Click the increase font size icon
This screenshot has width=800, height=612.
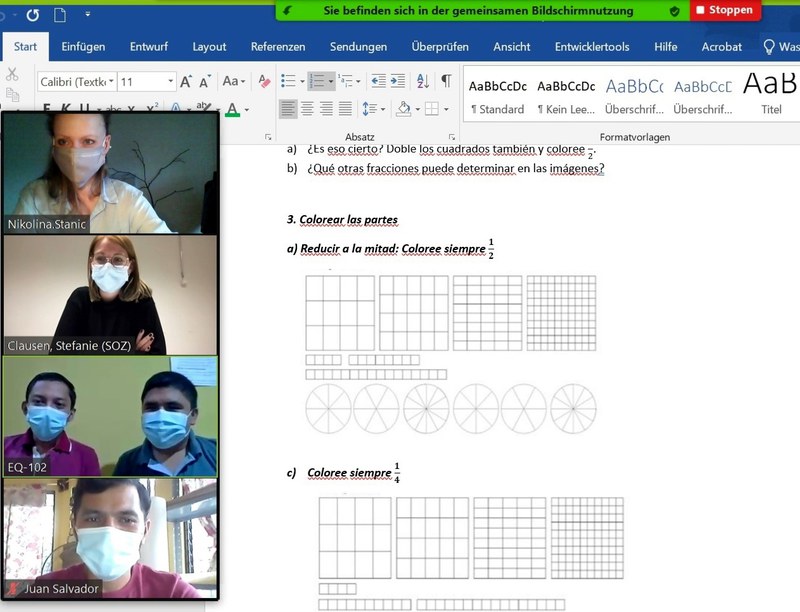click(187, 82)
